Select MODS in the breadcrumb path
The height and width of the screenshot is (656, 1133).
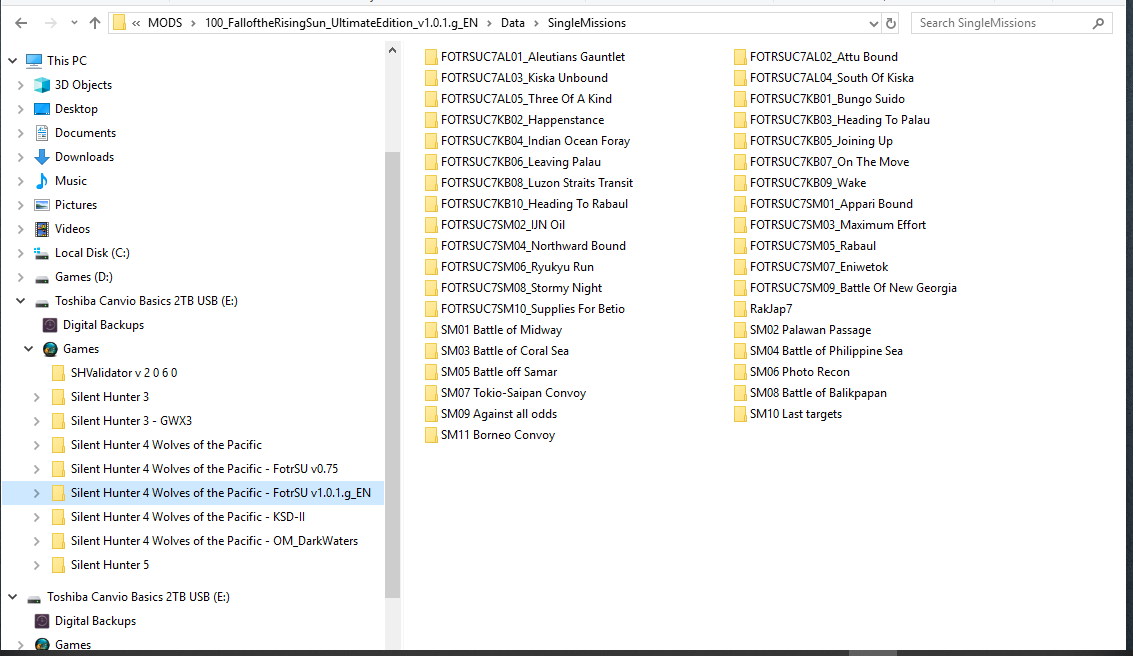[x=165, y=23]
